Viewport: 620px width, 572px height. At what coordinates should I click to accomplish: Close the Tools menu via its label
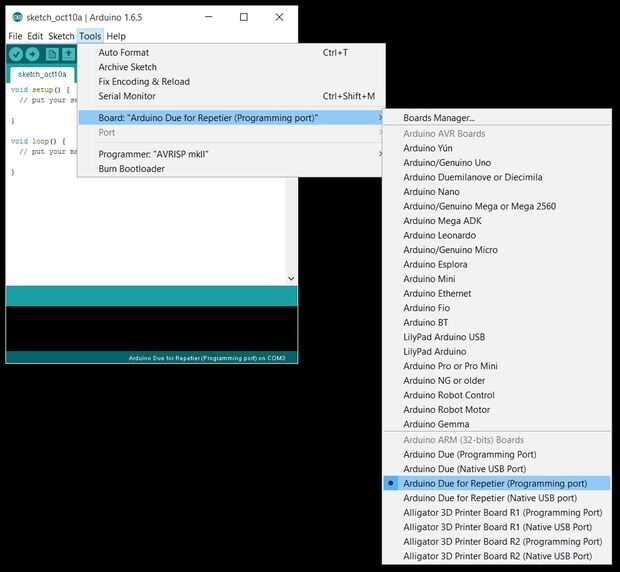90,36
